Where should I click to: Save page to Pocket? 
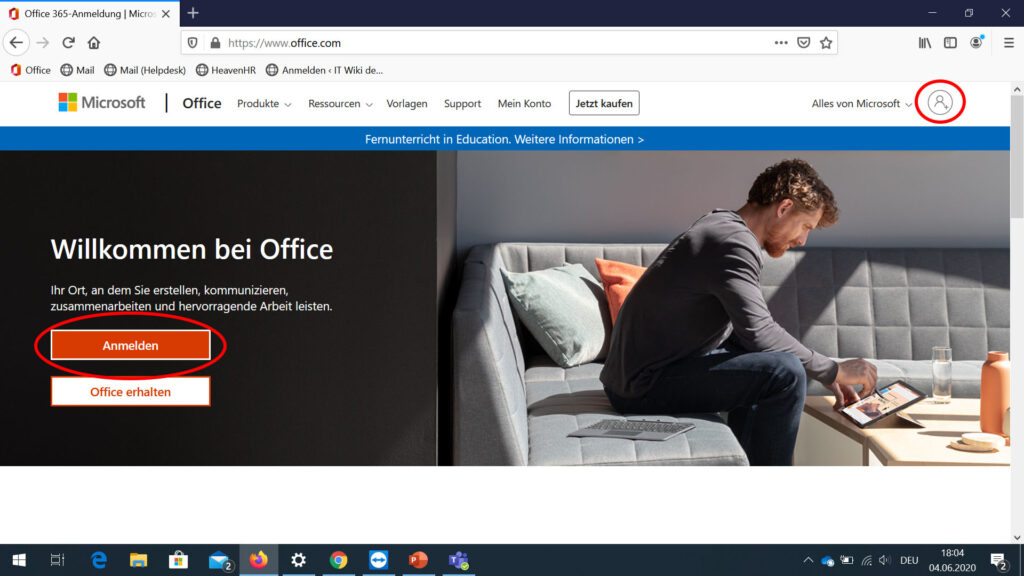(x=804, y=43)
